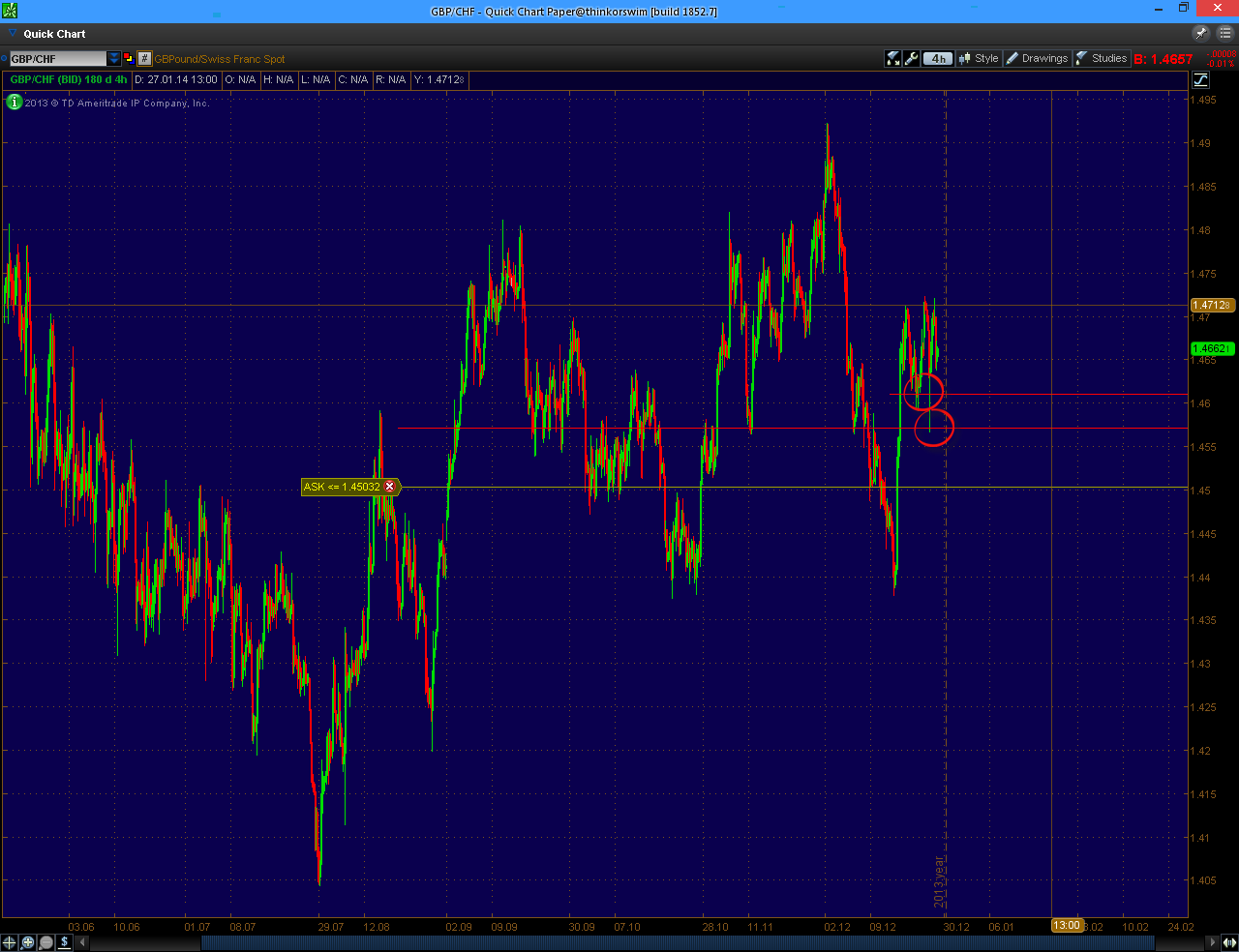This screenshot has height=952, width=1239.
Task: Click the C: N/A close readout
Action: pyautogui.click(x=353, y=79)
